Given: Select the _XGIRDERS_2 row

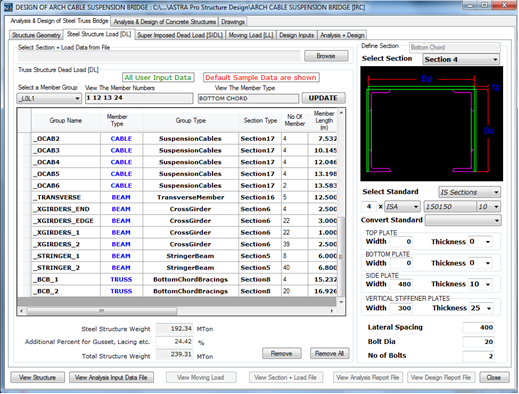Looking at the screenshot, I should [x=178, y=244].
